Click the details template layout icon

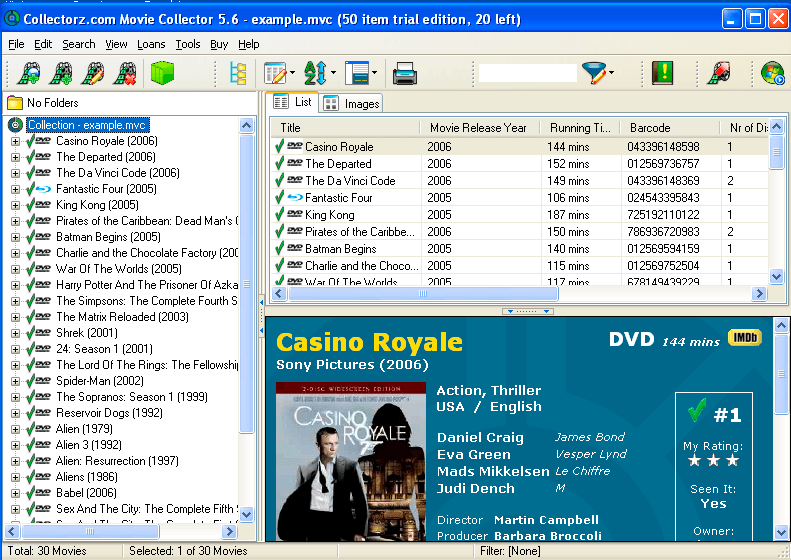pos(357,73)
